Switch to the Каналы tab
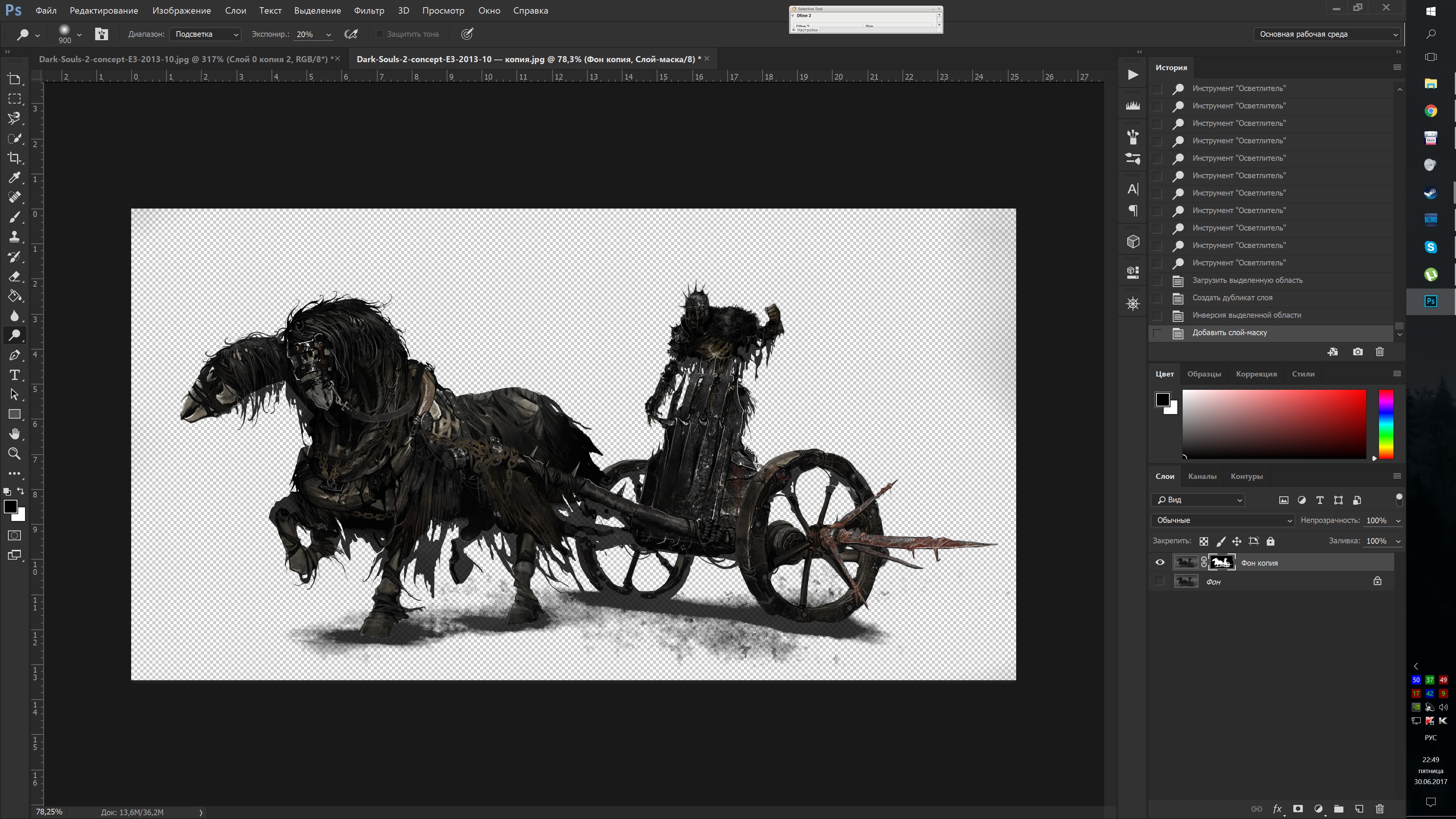The width and height of the screenshot is (1456, 819). coord(1202,477)
